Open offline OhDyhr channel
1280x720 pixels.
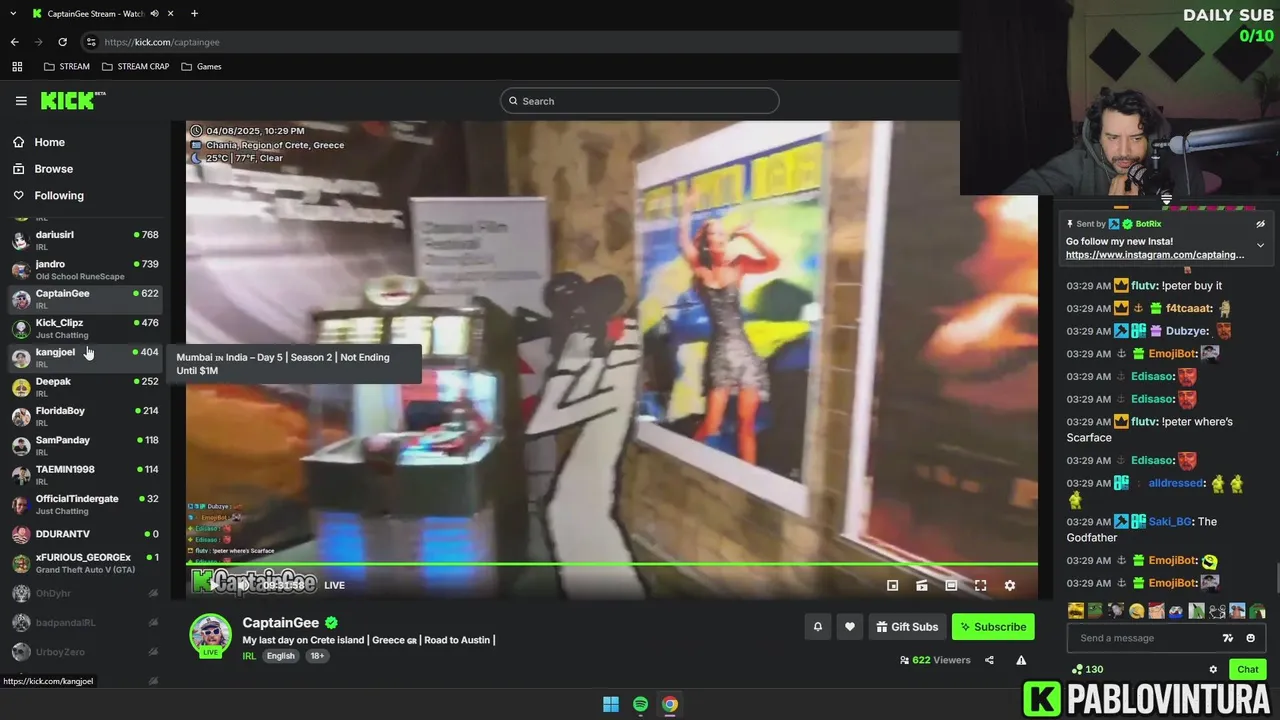(85, 593)
